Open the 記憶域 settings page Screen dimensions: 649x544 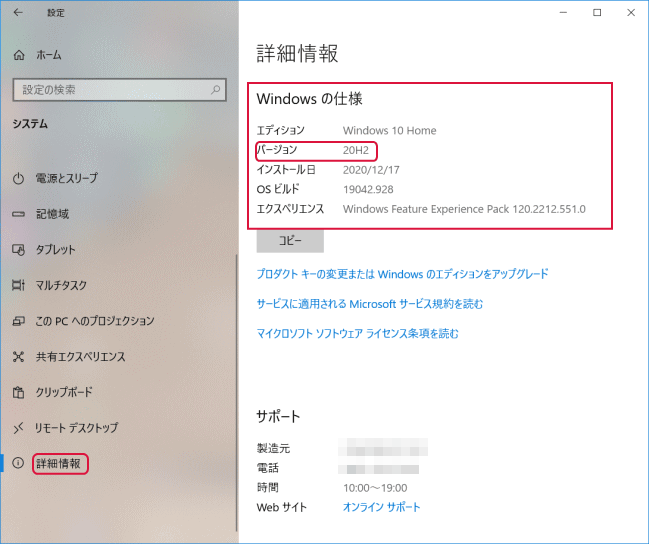(x=52, y=214)
